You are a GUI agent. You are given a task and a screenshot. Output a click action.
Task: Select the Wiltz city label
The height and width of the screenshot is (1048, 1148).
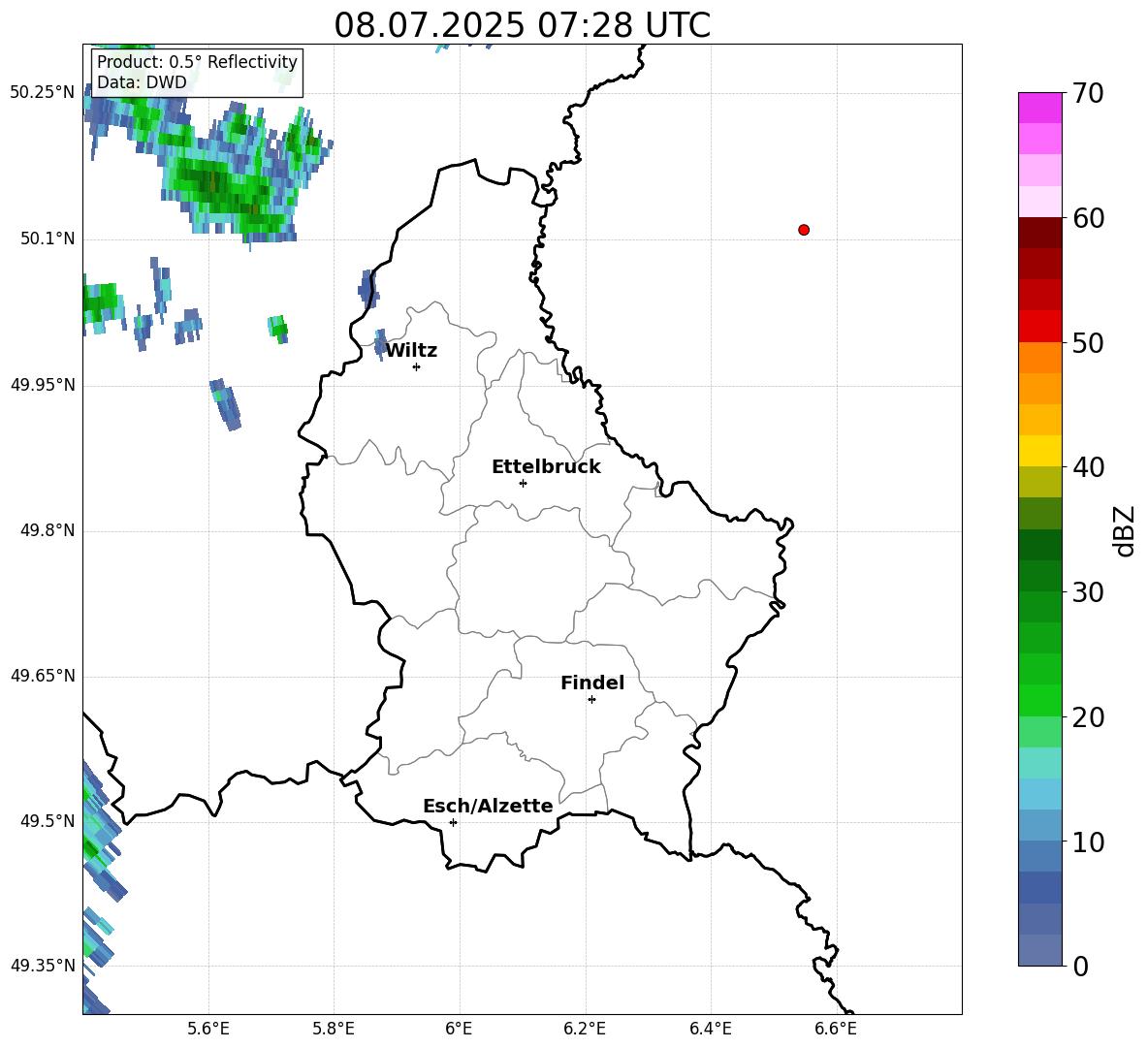pos(411,351)
